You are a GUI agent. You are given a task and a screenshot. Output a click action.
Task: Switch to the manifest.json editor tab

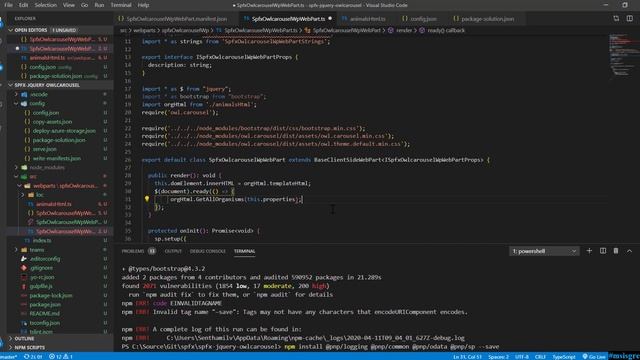(176, 19)
